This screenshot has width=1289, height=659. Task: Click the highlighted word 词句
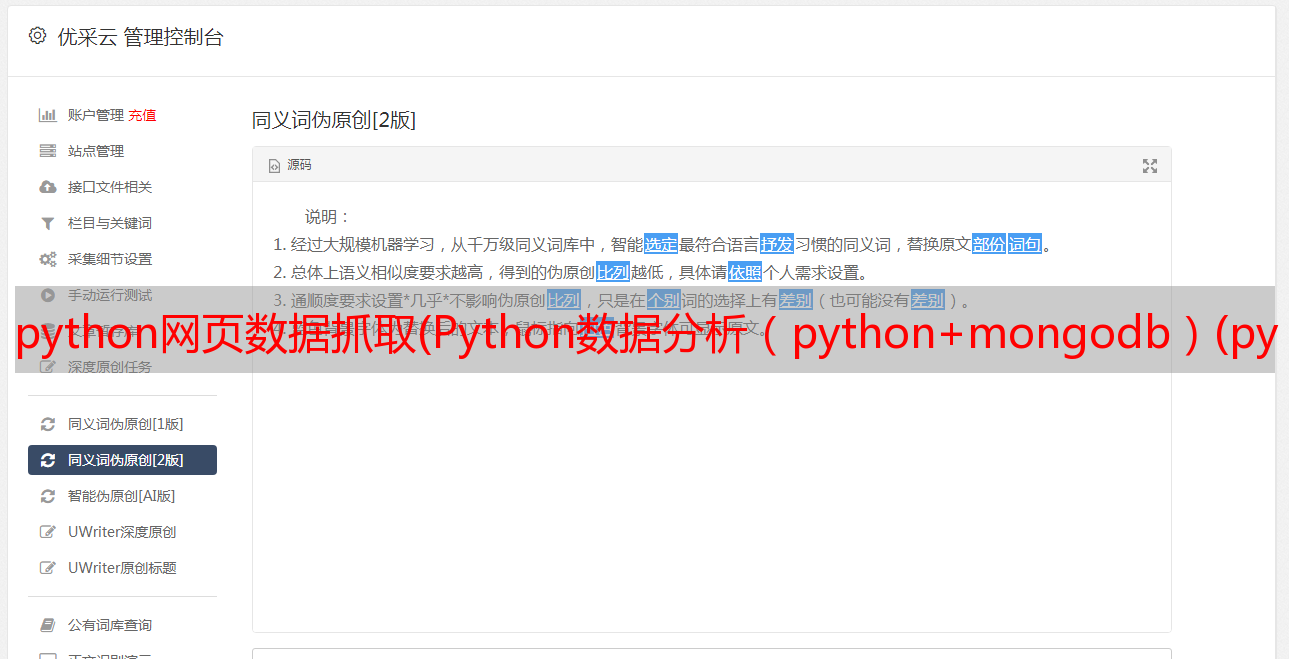coord(1025,244)
